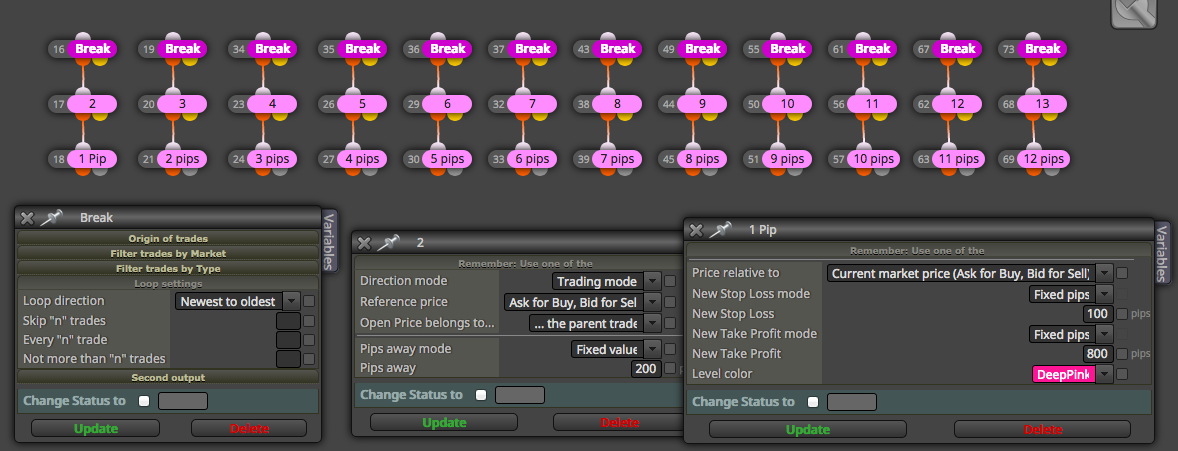Image resolution: width=1178 pixels, height=451 pixels.
Task: Close the Break panel
Action: pyautogui.click(x=27, y=218)
